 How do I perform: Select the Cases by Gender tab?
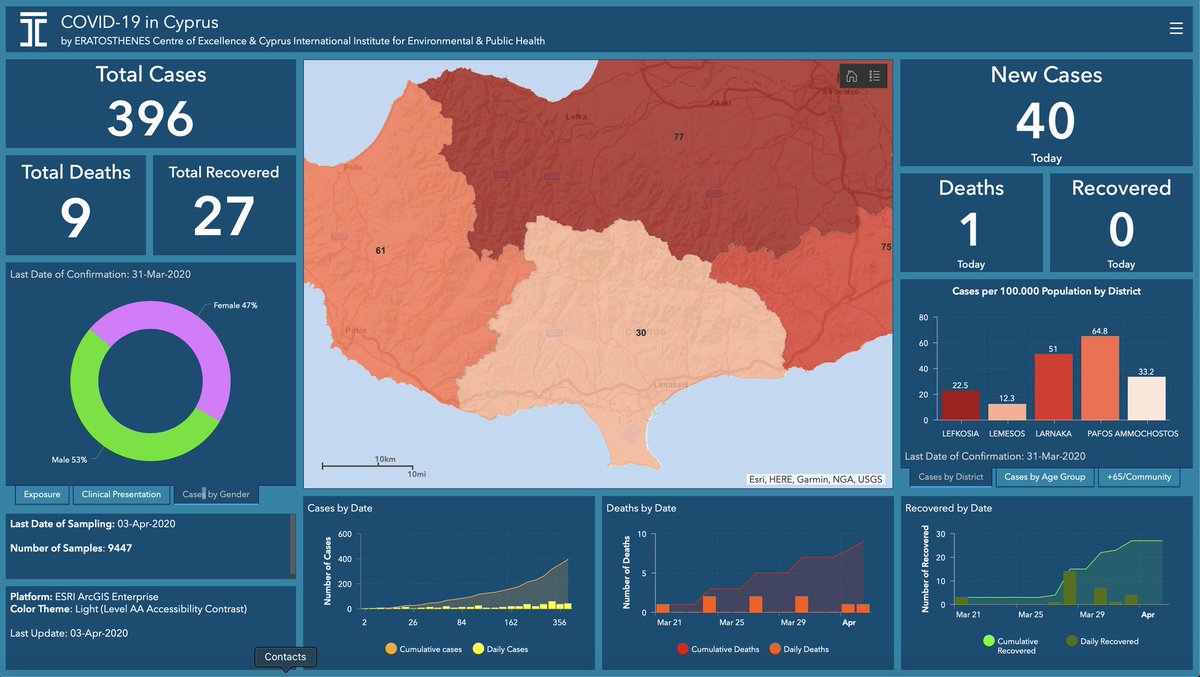tap(215, 494)
